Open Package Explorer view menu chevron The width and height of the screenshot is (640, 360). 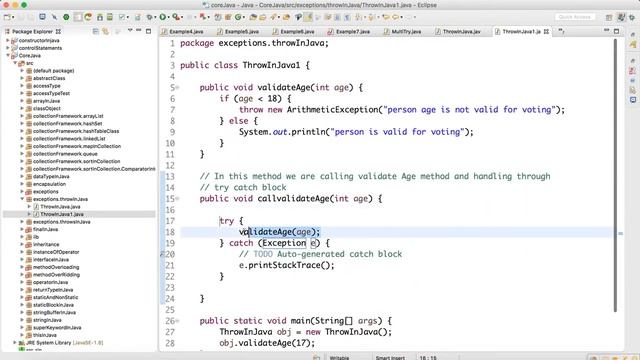click(x=130, y=31)
